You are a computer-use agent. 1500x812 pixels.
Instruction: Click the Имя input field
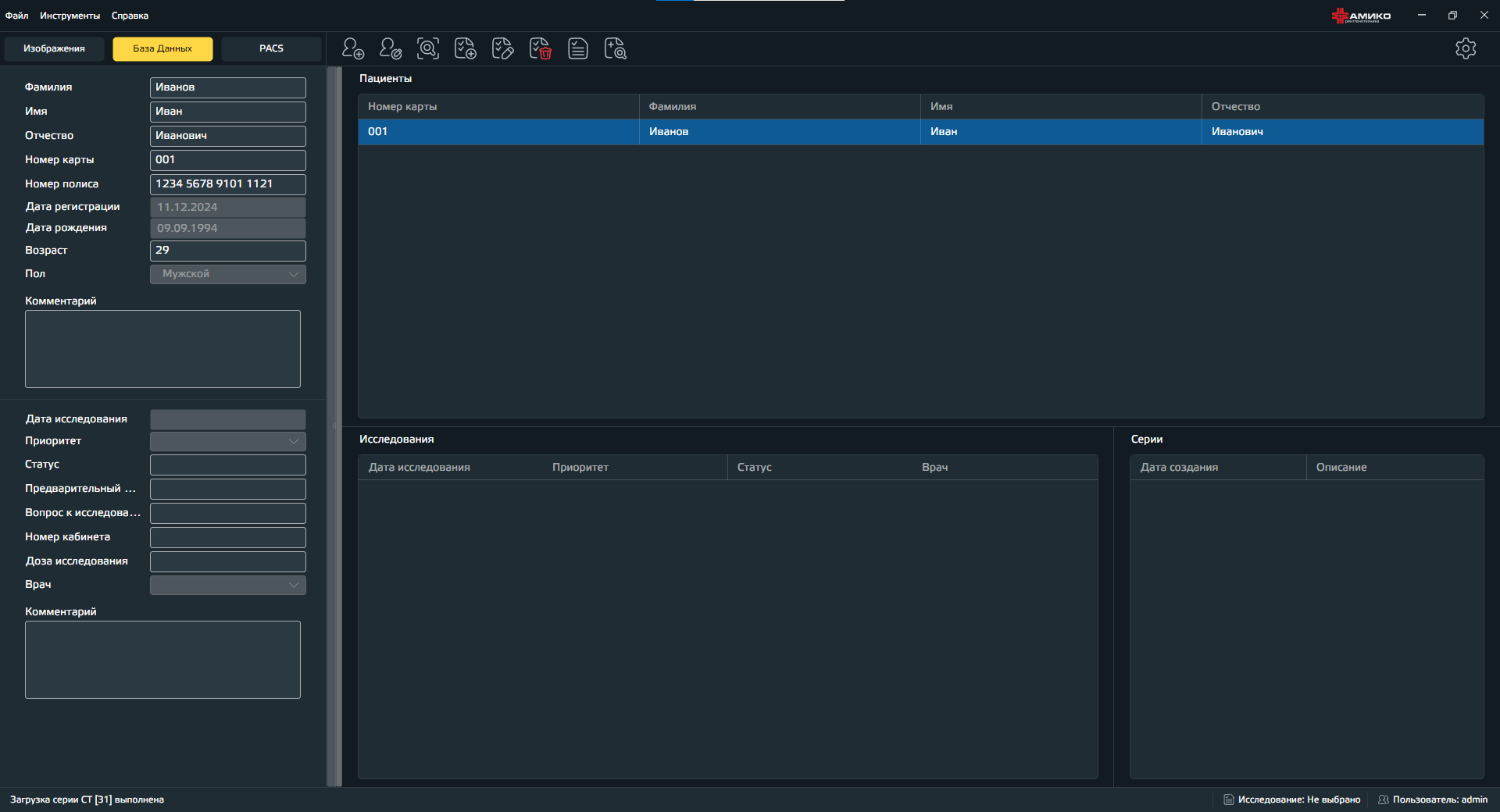coord(228,112)
